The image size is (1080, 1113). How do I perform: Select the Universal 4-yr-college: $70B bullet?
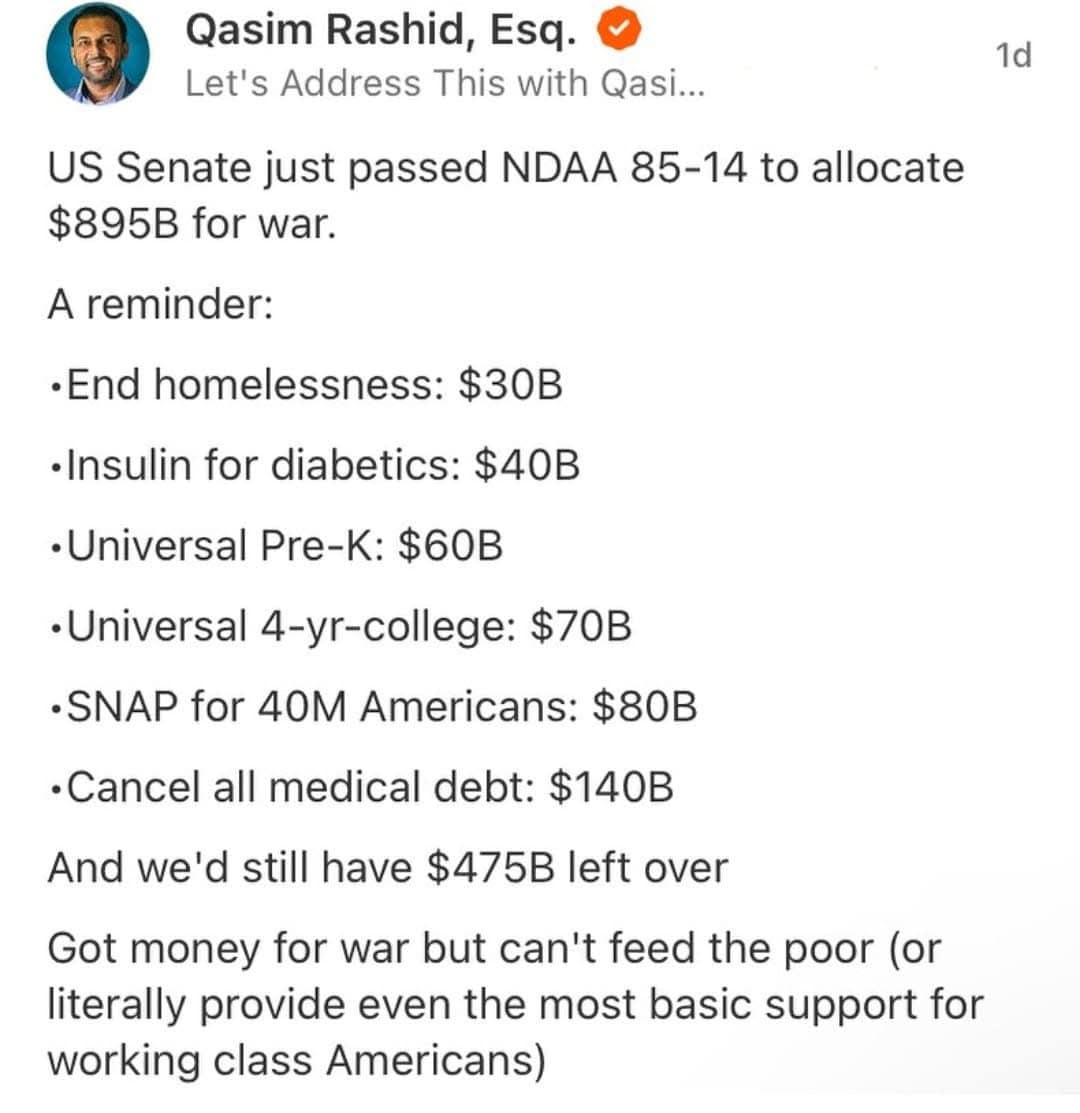click(x=341, y=626)
